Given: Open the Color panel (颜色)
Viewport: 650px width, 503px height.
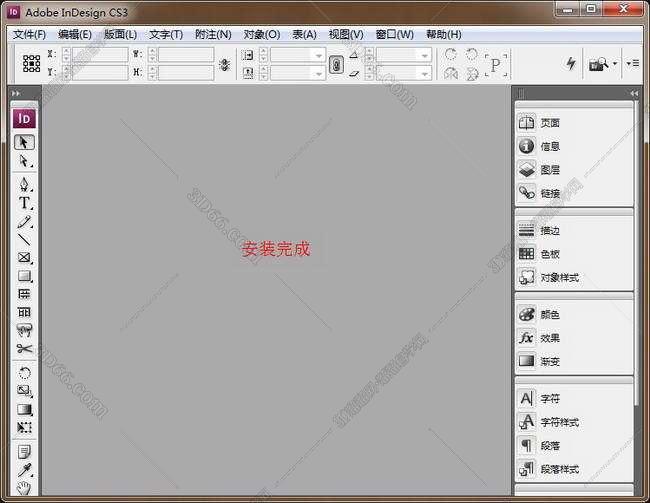Looking at the screenshot, I should click(538, 314).
